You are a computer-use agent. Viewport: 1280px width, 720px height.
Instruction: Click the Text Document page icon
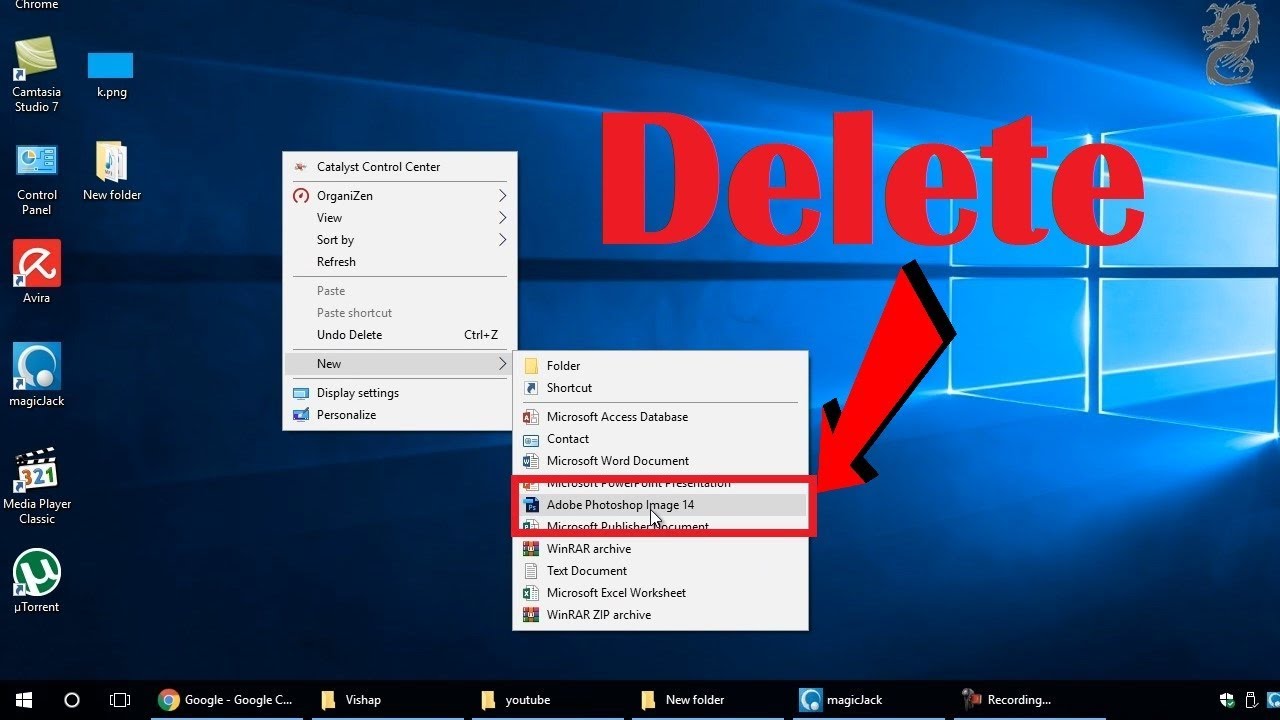[x=531, y=571]
